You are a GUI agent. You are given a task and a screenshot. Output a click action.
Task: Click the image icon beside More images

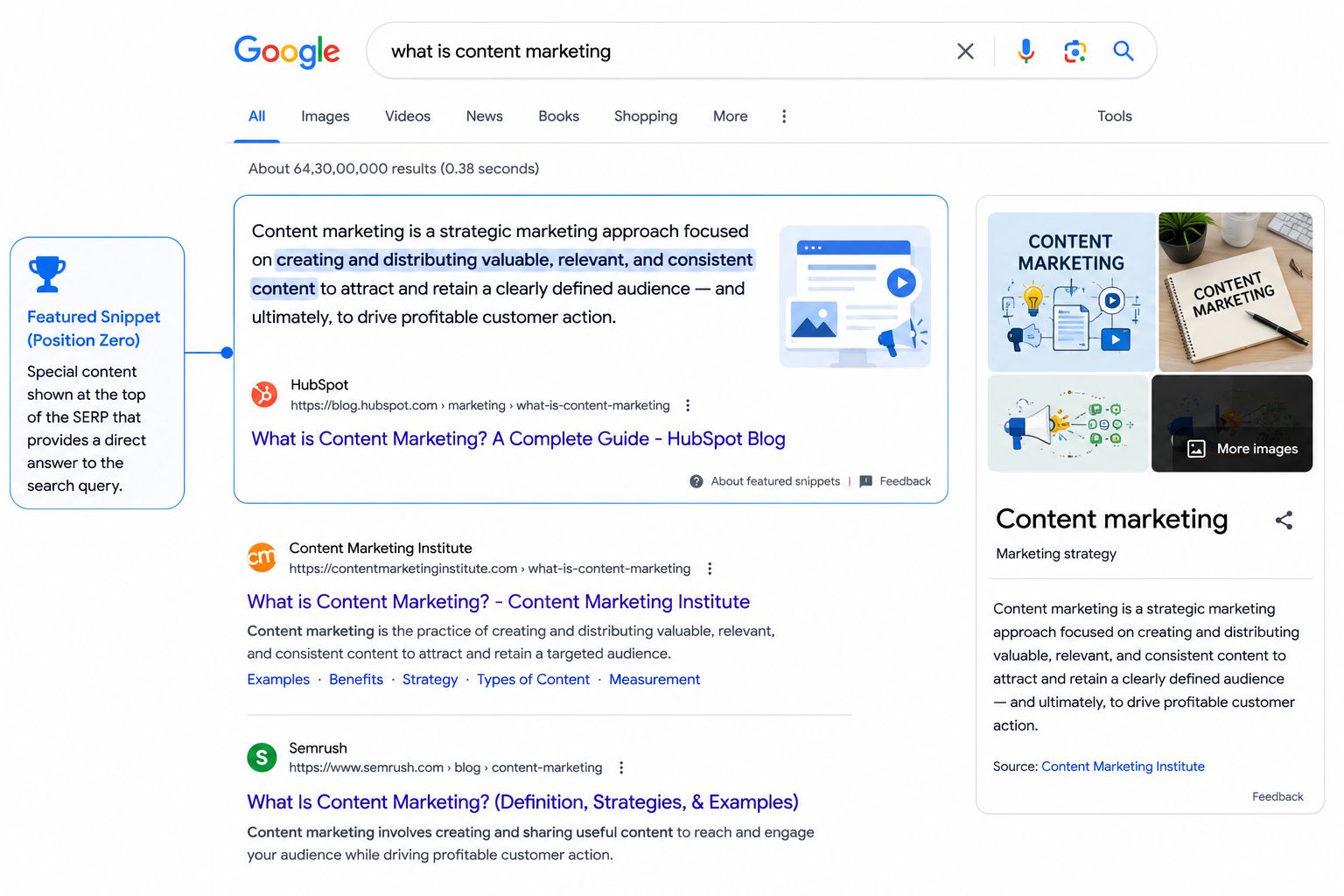1196,449
